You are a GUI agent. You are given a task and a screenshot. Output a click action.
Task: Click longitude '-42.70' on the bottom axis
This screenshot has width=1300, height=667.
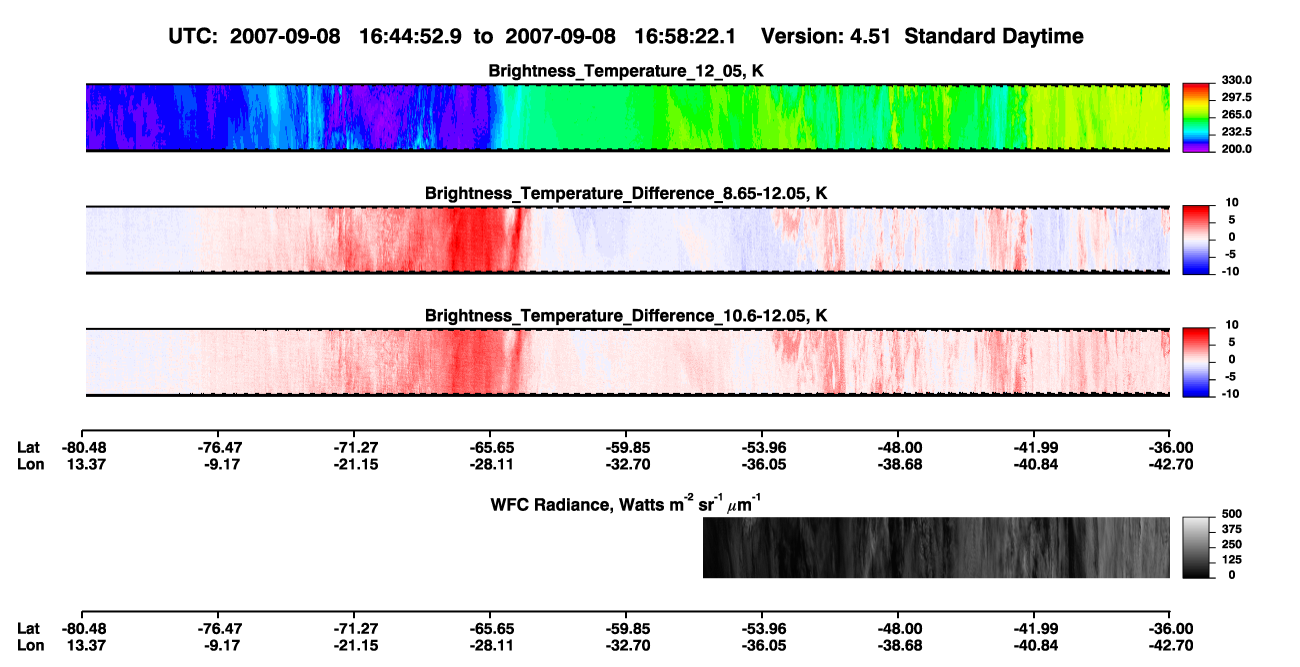[x=1170, y=644]
